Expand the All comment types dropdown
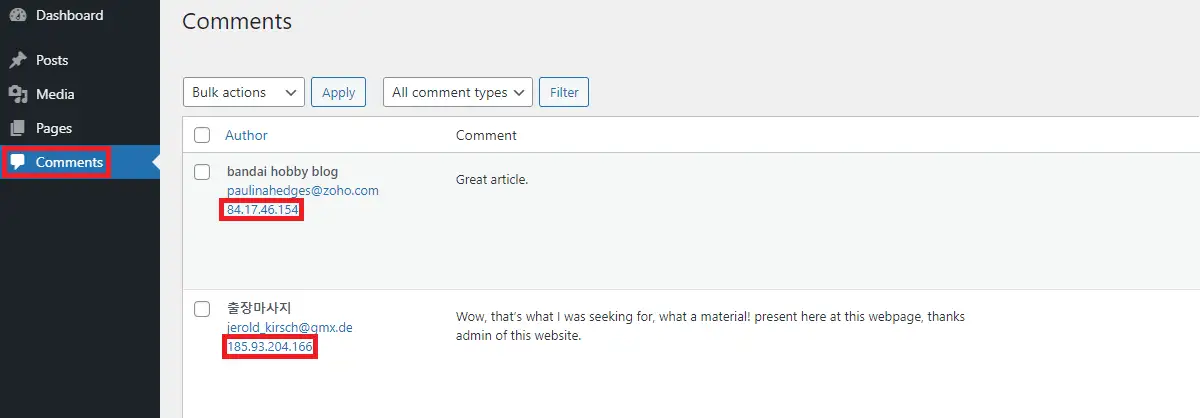Screen dimensions: 1200x418 457,92
